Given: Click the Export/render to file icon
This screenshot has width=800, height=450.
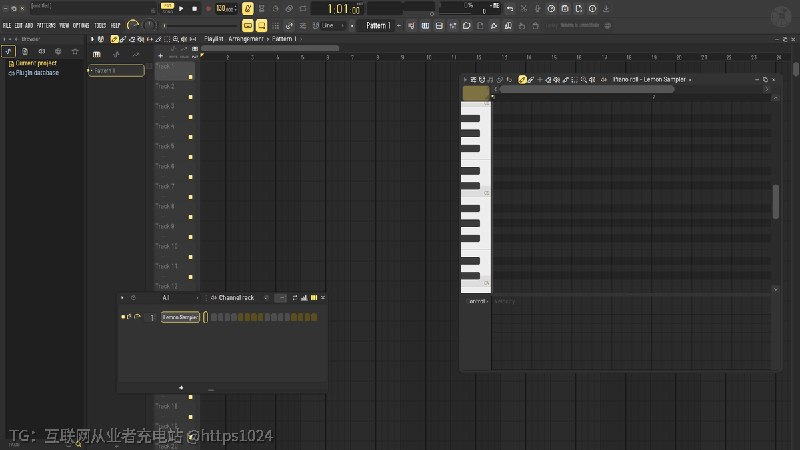Looking at the screenshot, I should click(x=579, y=9).
